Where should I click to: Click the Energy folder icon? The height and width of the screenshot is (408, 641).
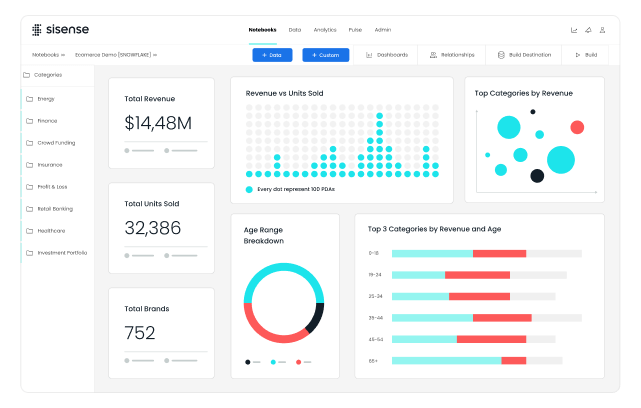coord(28,99)
